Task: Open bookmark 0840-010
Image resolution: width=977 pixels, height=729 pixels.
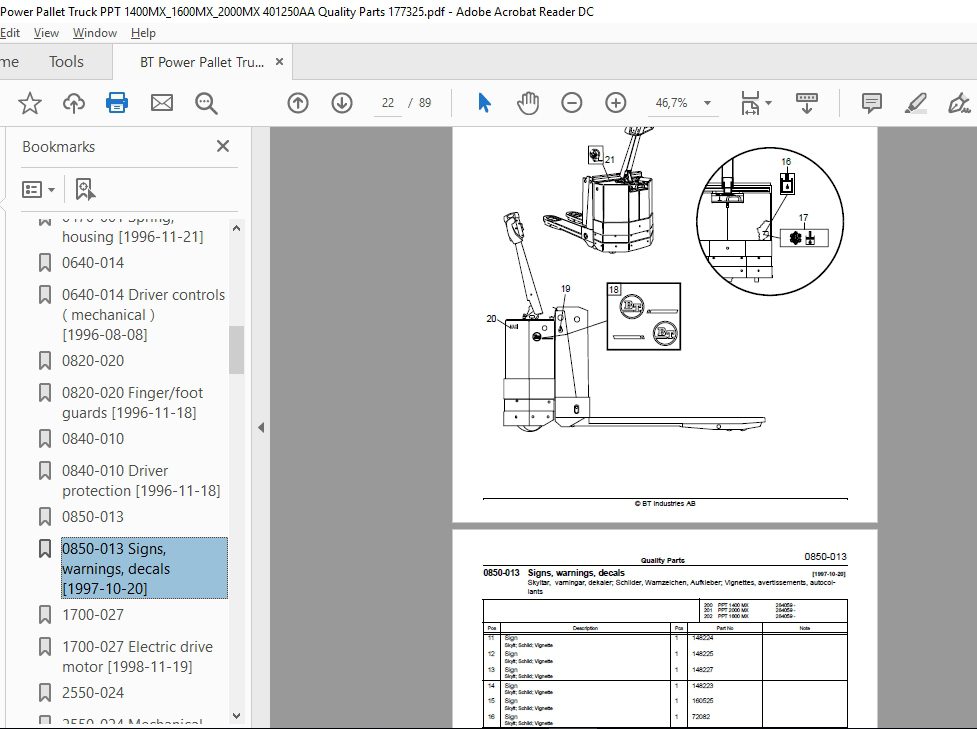Action: (x=93, y=439)
